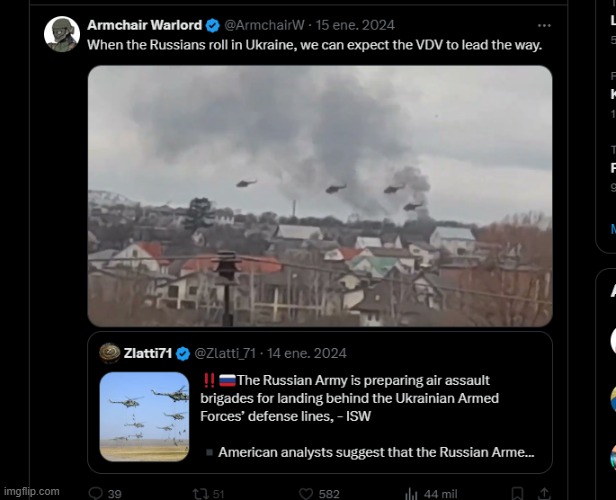Open the view analytics bar-chart icon
The height and width of the screenshot is (500, 616).
(x=411, y=494)
